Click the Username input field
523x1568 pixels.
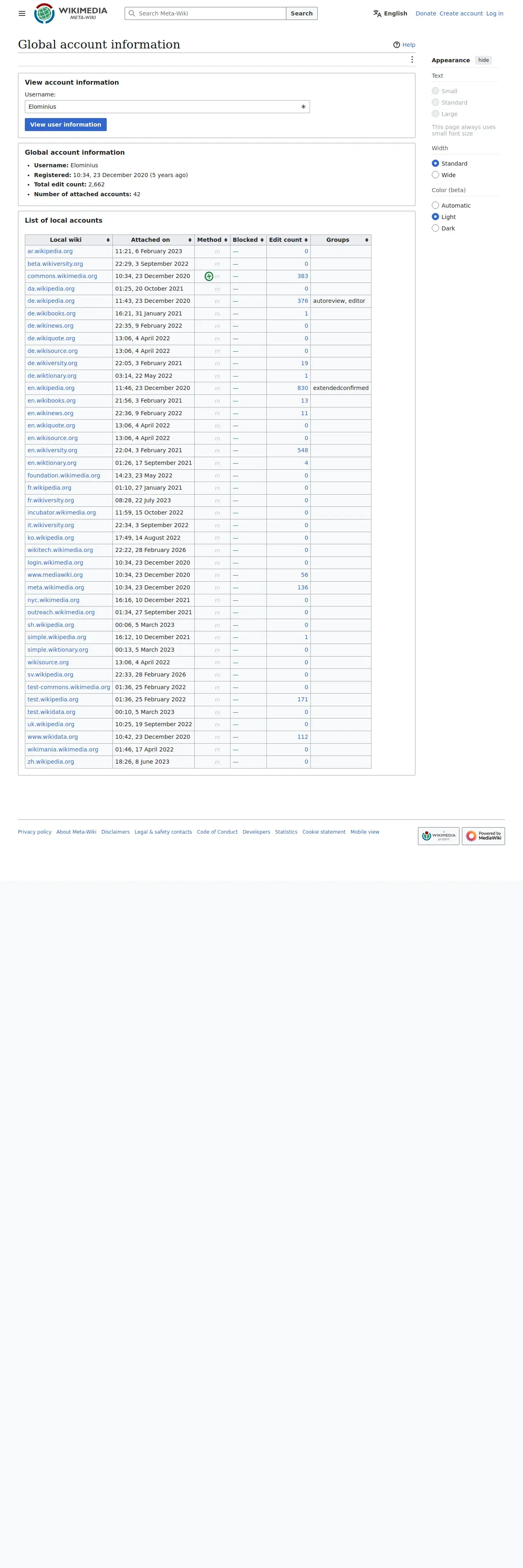coord(167,107)
